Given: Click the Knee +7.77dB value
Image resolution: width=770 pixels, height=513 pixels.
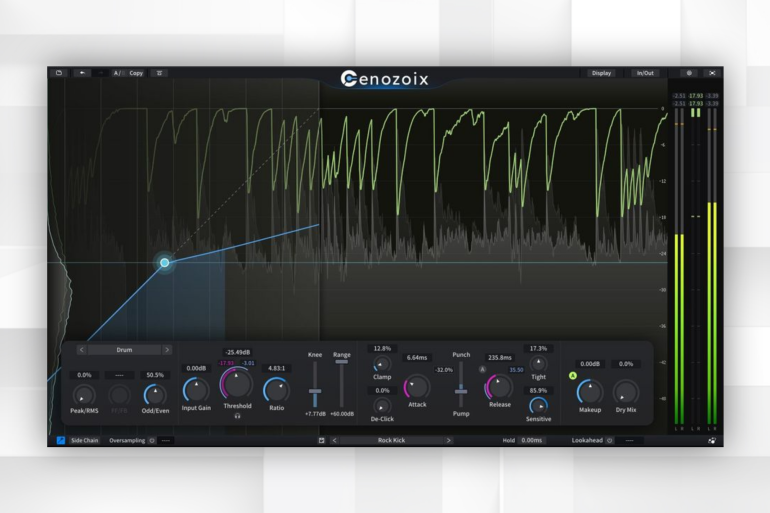Looking at the screenshot, I should click(x=315, y=414).
